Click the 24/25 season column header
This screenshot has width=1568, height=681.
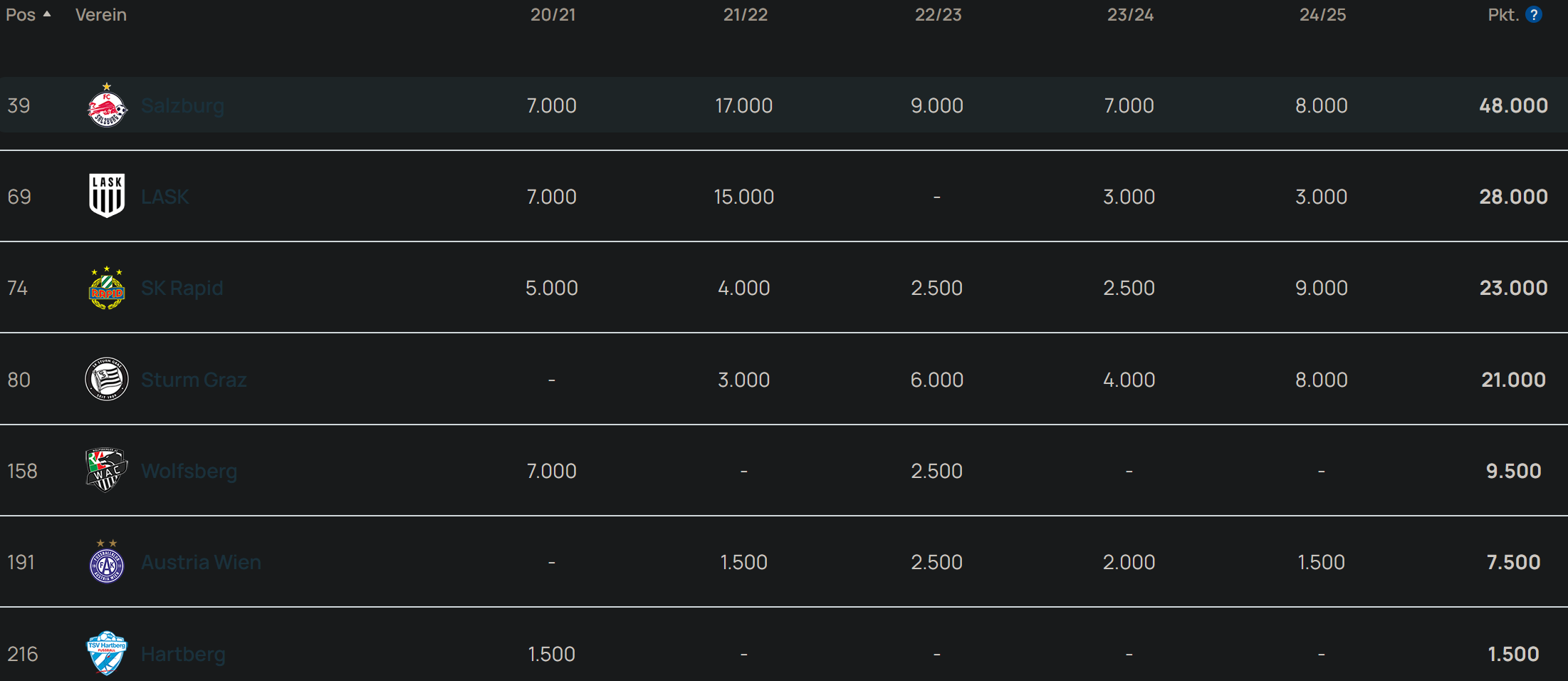pos(1322,14)
